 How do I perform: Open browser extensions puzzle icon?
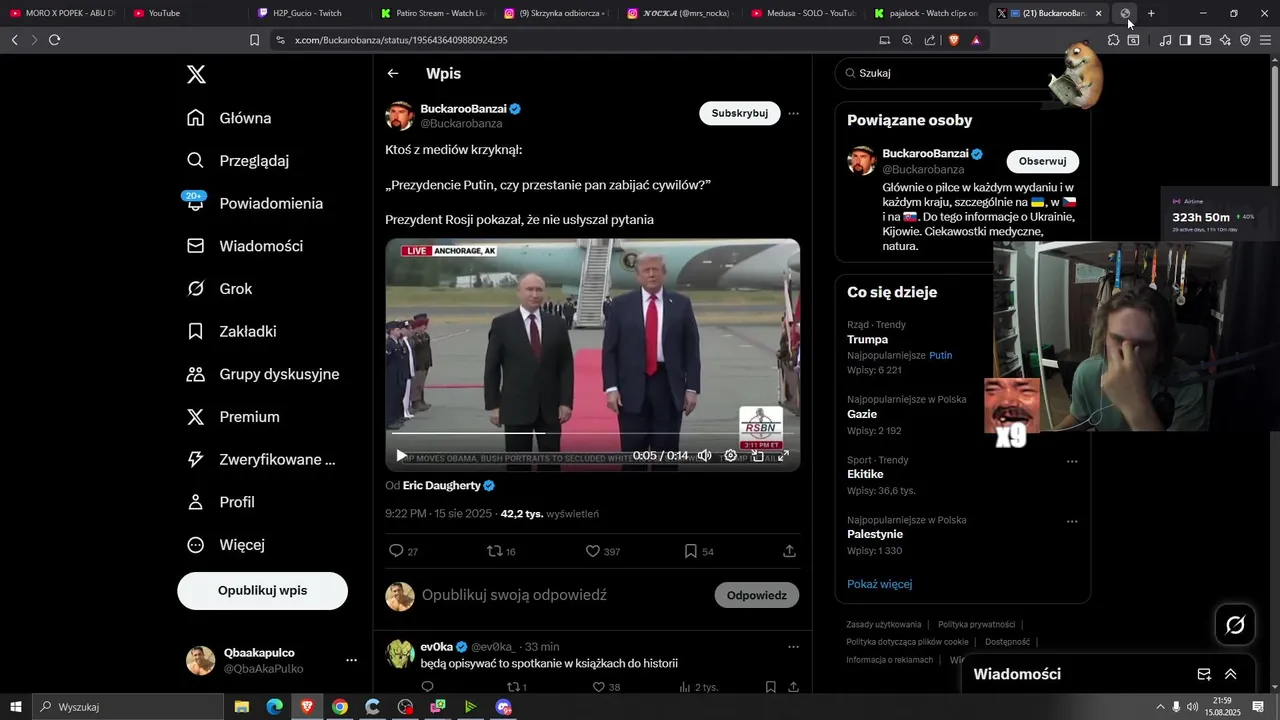point(1113,40)
